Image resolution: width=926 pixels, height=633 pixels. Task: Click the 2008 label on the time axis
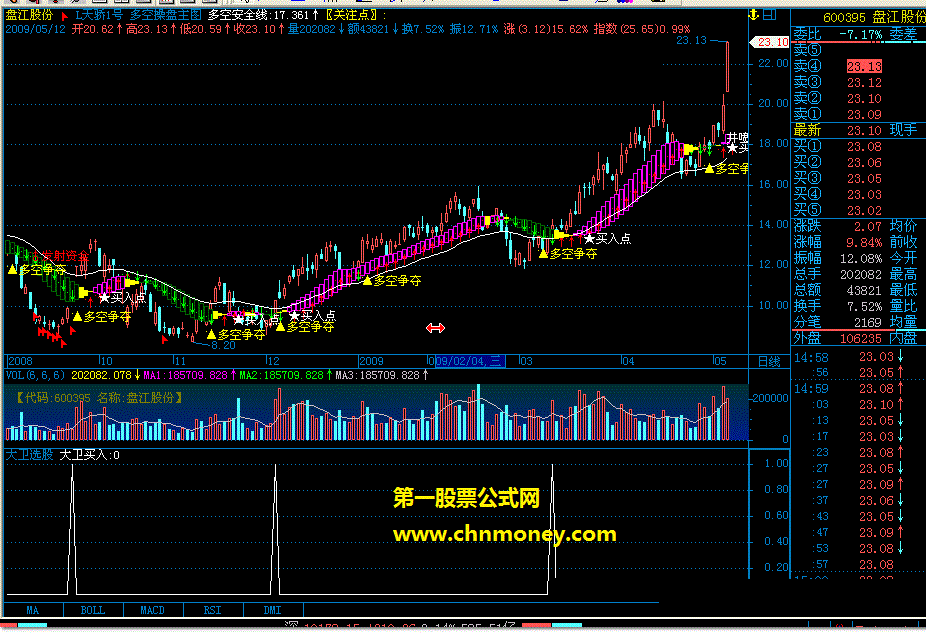(x=19, y=361)
